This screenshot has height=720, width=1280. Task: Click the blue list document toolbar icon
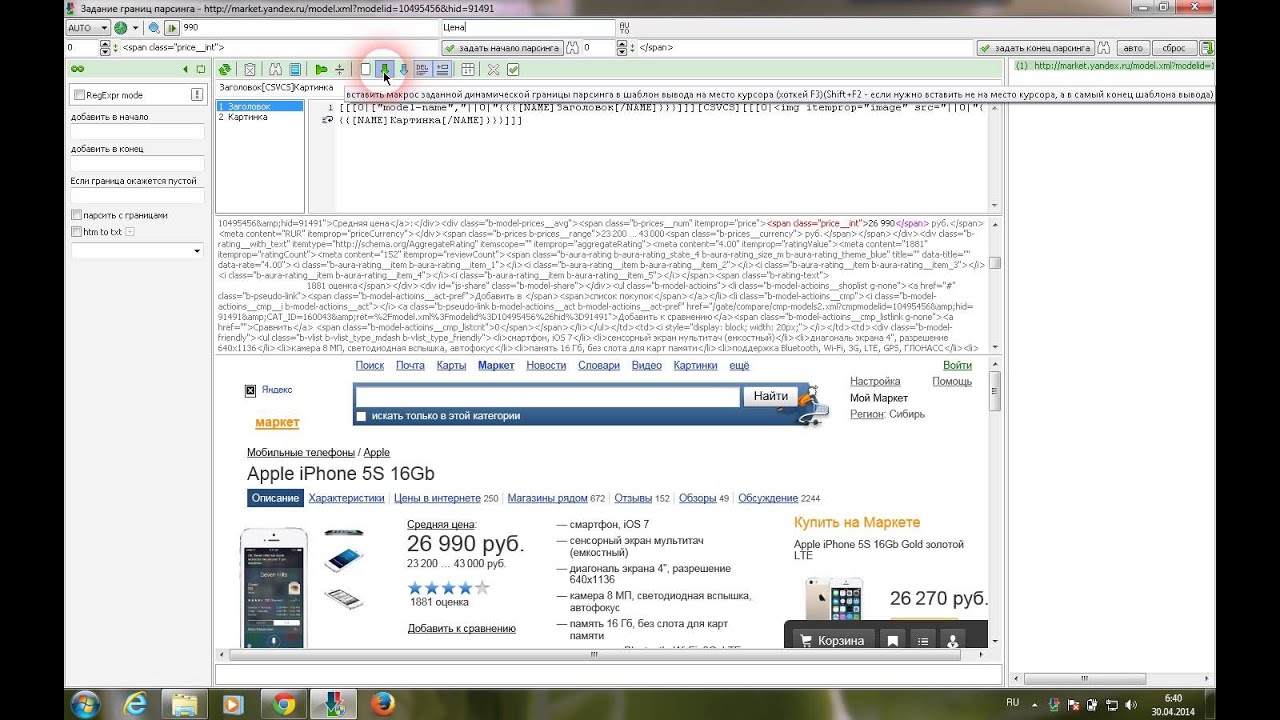click(295, 69)
